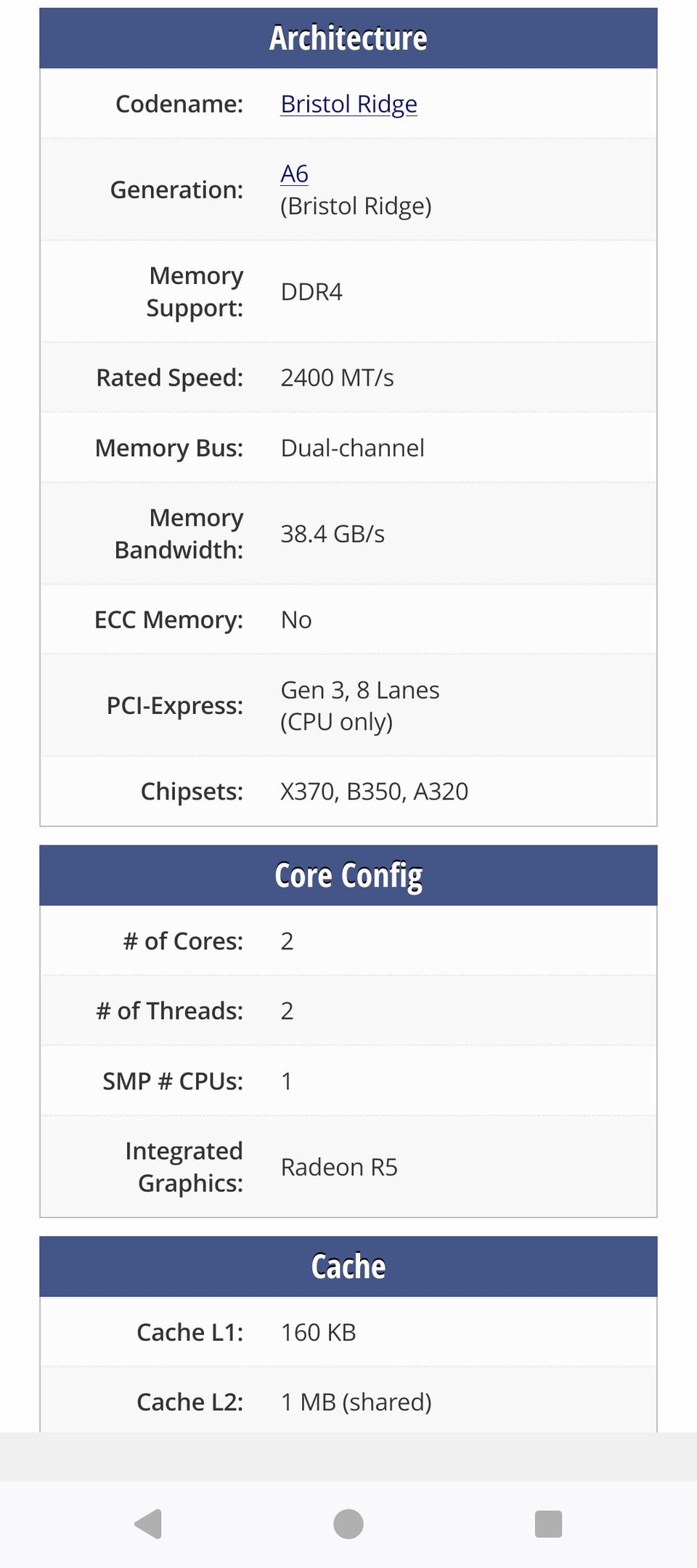
Task: Click the 38.4 GB/s bandwidth value
Action: (x=333, y=534)
